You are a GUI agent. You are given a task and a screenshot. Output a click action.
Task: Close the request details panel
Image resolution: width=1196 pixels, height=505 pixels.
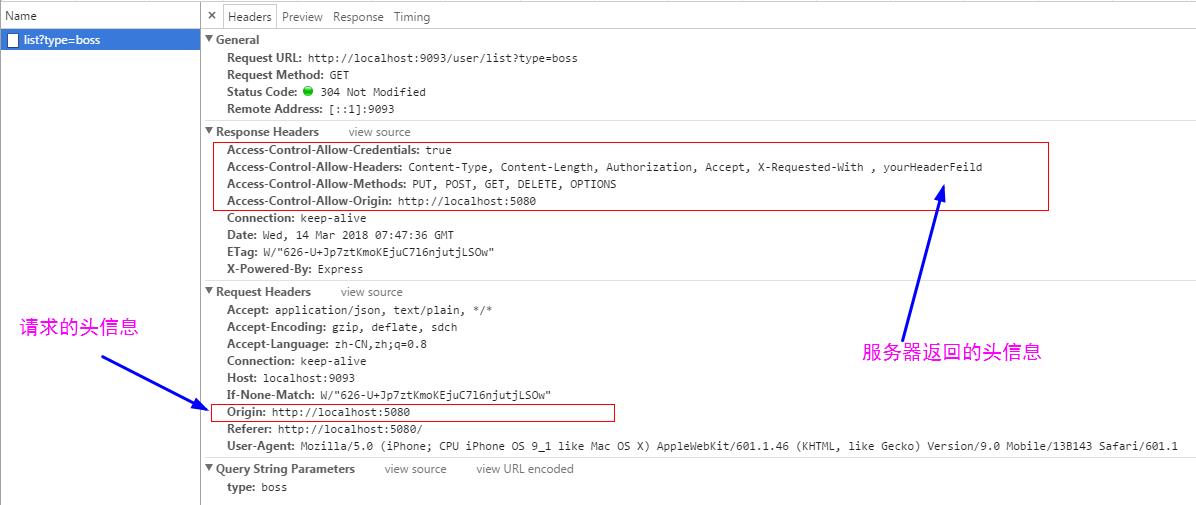(212, 16)
